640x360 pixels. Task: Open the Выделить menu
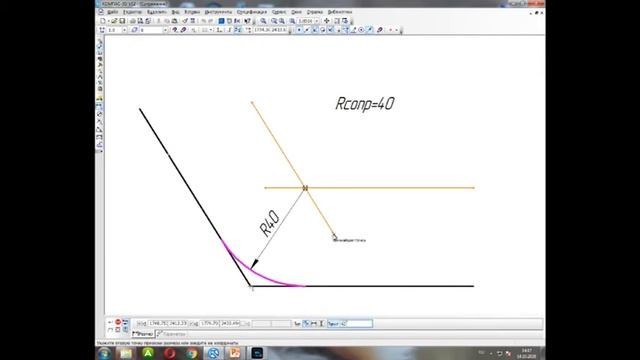tap(157, 12)
